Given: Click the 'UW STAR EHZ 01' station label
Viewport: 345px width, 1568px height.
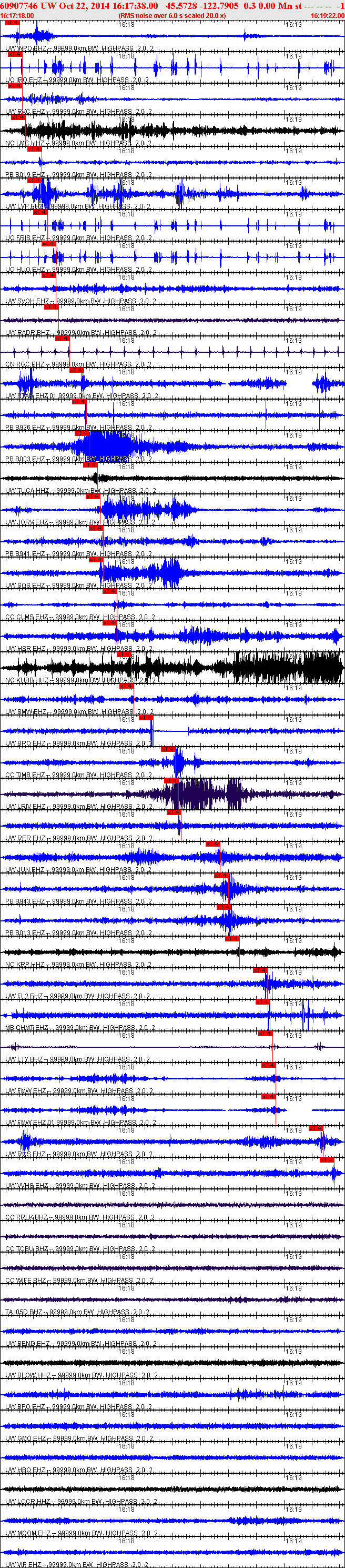Looking at the screenshot, I should pyautogui.click(x=31, y=396).
